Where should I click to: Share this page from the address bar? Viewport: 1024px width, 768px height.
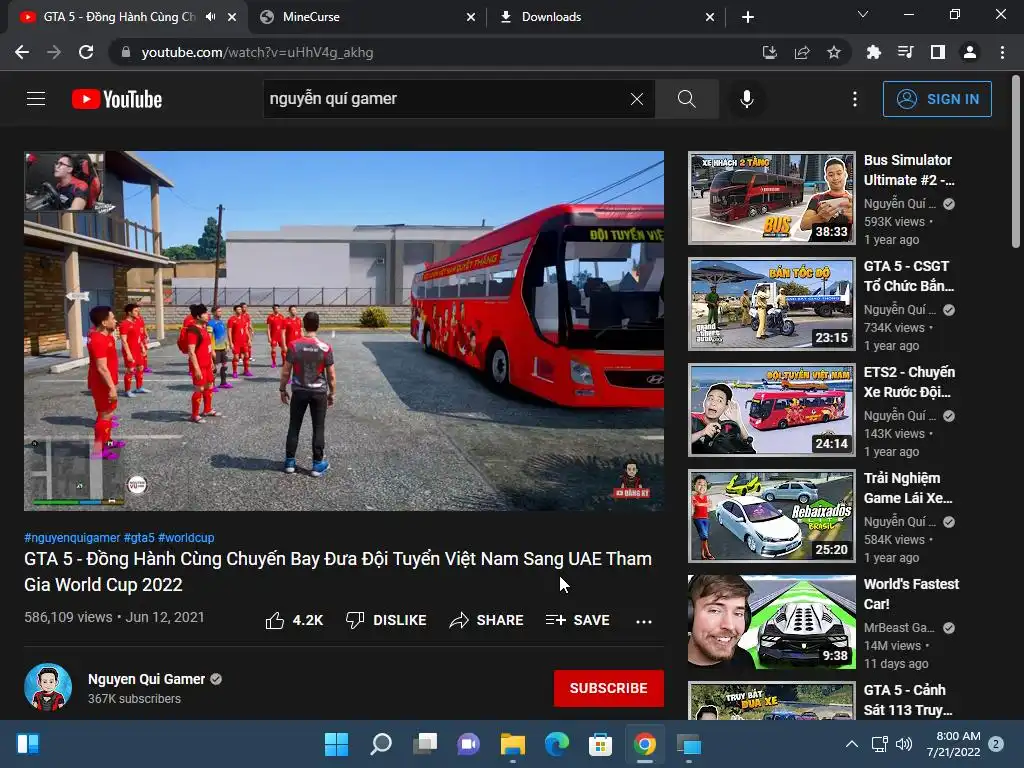pyautogui.click(x=802, y=52)
